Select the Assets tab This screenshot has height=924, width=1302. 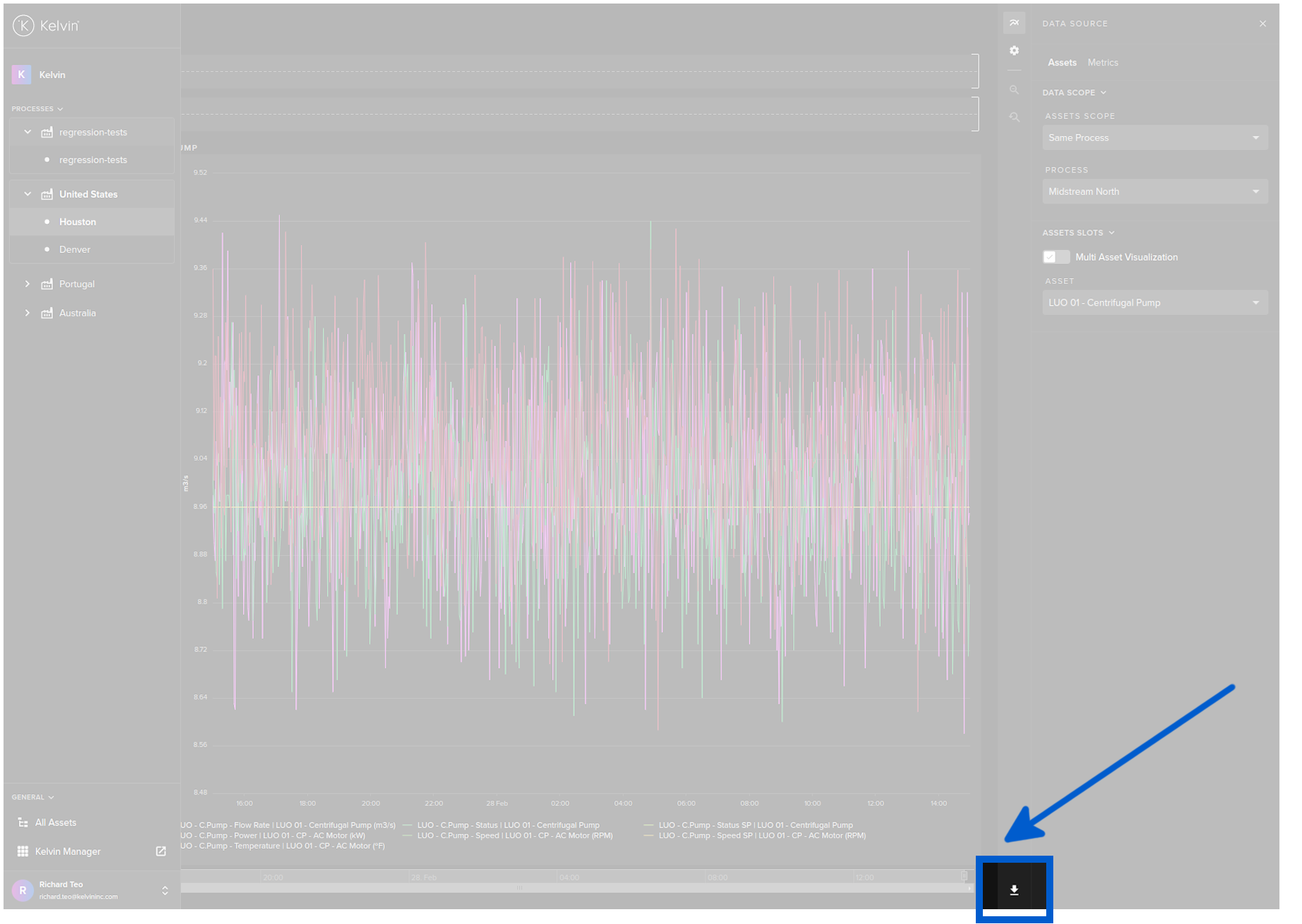click(x=1062, y=63)
